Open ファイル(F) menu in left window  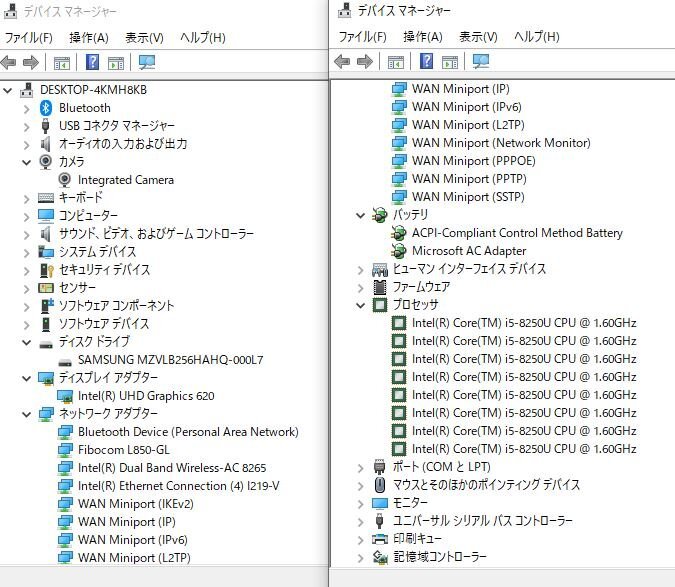coord(29,38)
